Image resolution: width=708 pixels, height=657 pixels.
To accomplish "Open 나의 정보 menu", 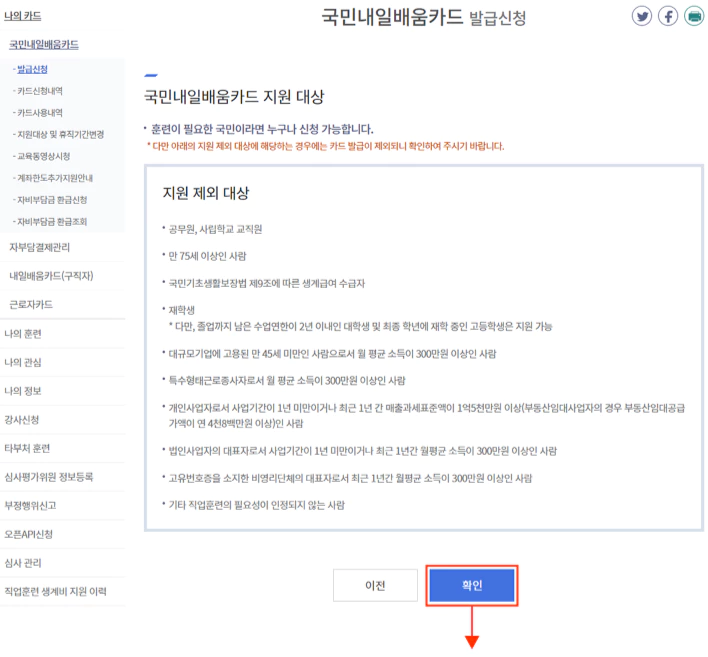I will pos(23,391).
